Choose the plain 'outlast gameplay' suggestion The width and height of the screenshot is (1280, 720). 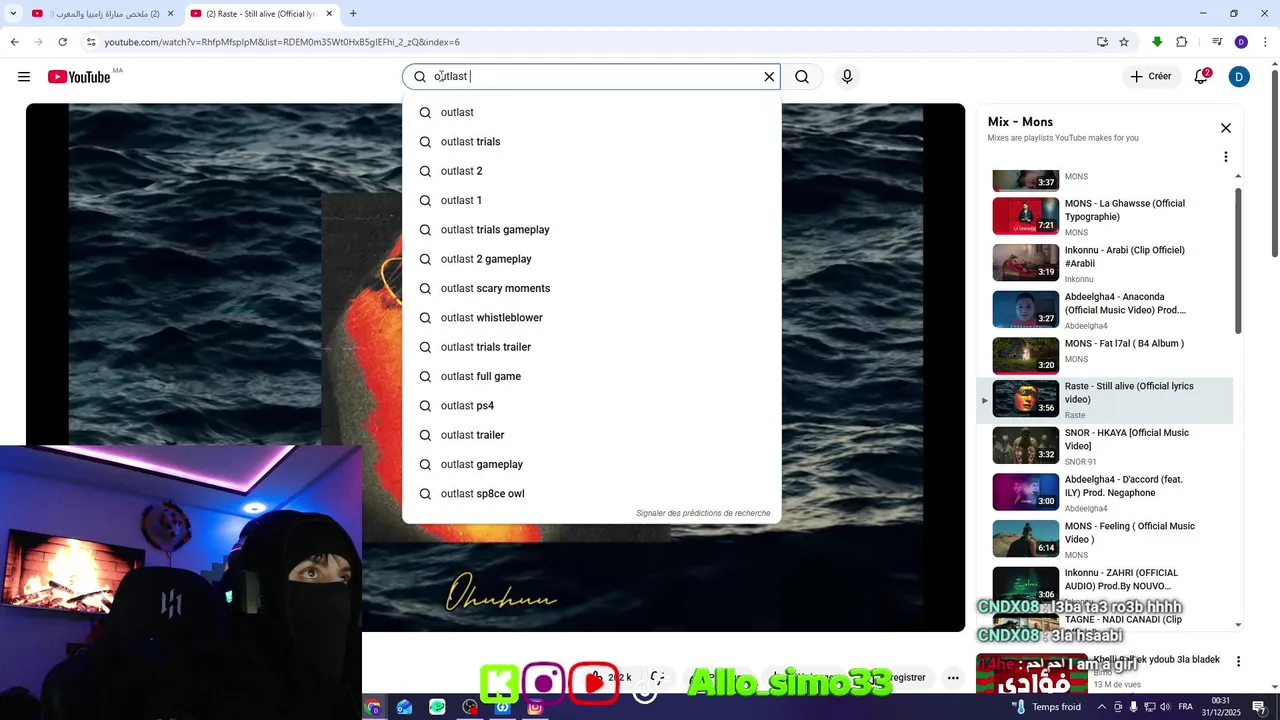[x=591, y=464]
